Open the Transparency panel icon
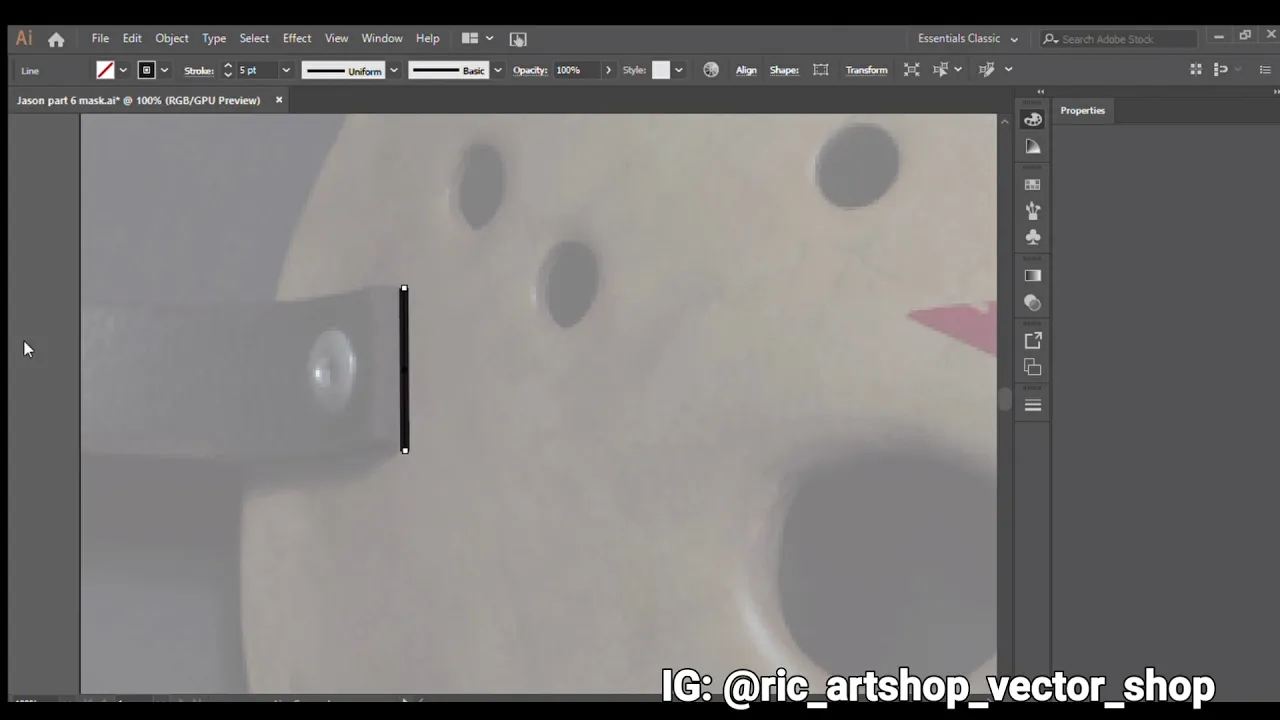The width and height of the screenshot is (1280, 720). [1033, 303]
